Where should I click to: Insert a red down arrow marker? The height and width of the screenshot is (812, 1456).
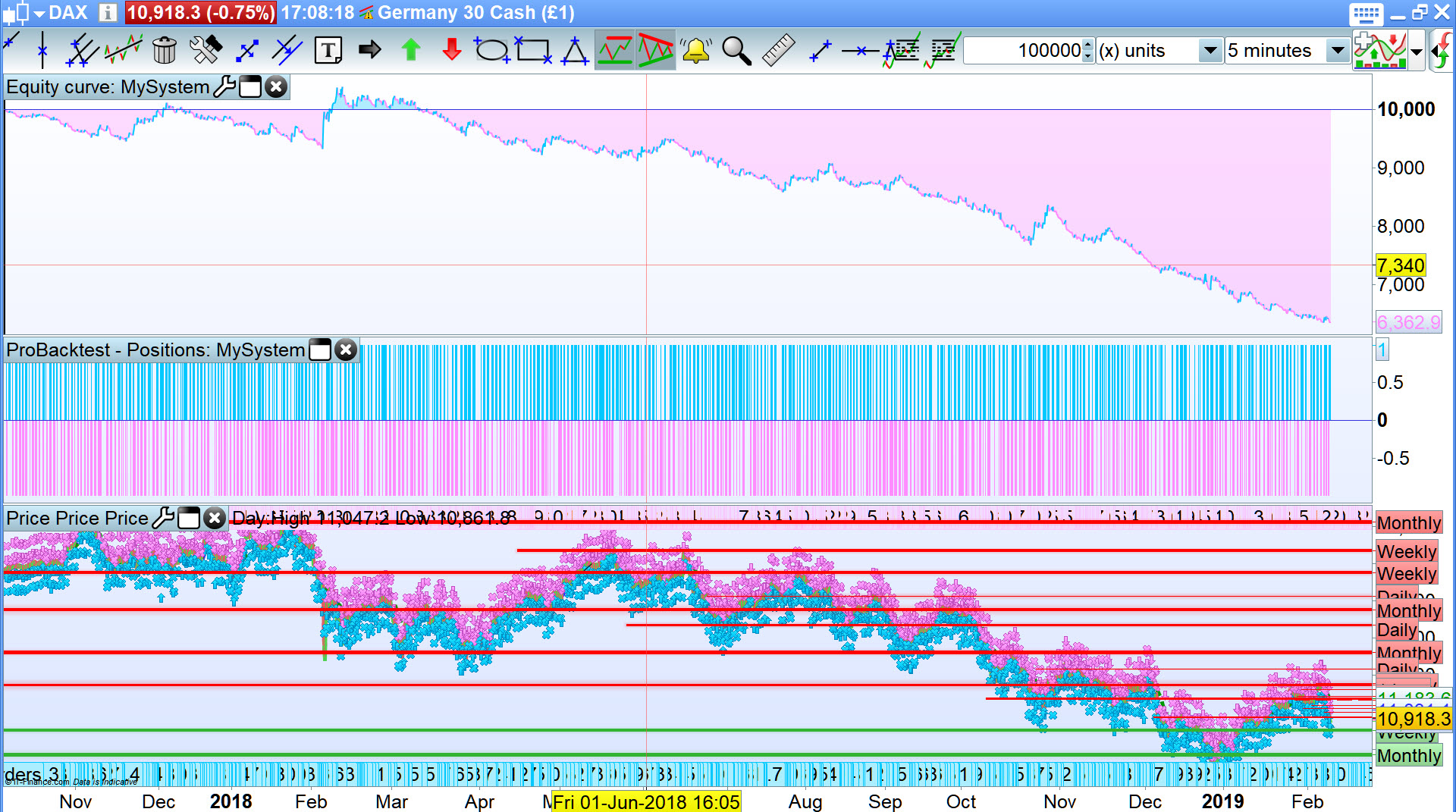[451, 50]
